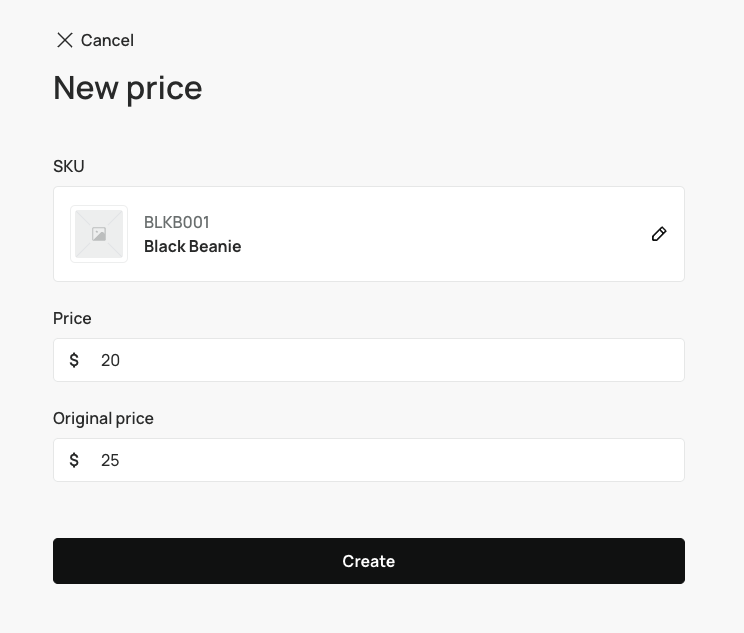Click the dollar sign in Original price field
Image resolution: width=744 pixels, height=633 pixels.
(x=74, y=460)
